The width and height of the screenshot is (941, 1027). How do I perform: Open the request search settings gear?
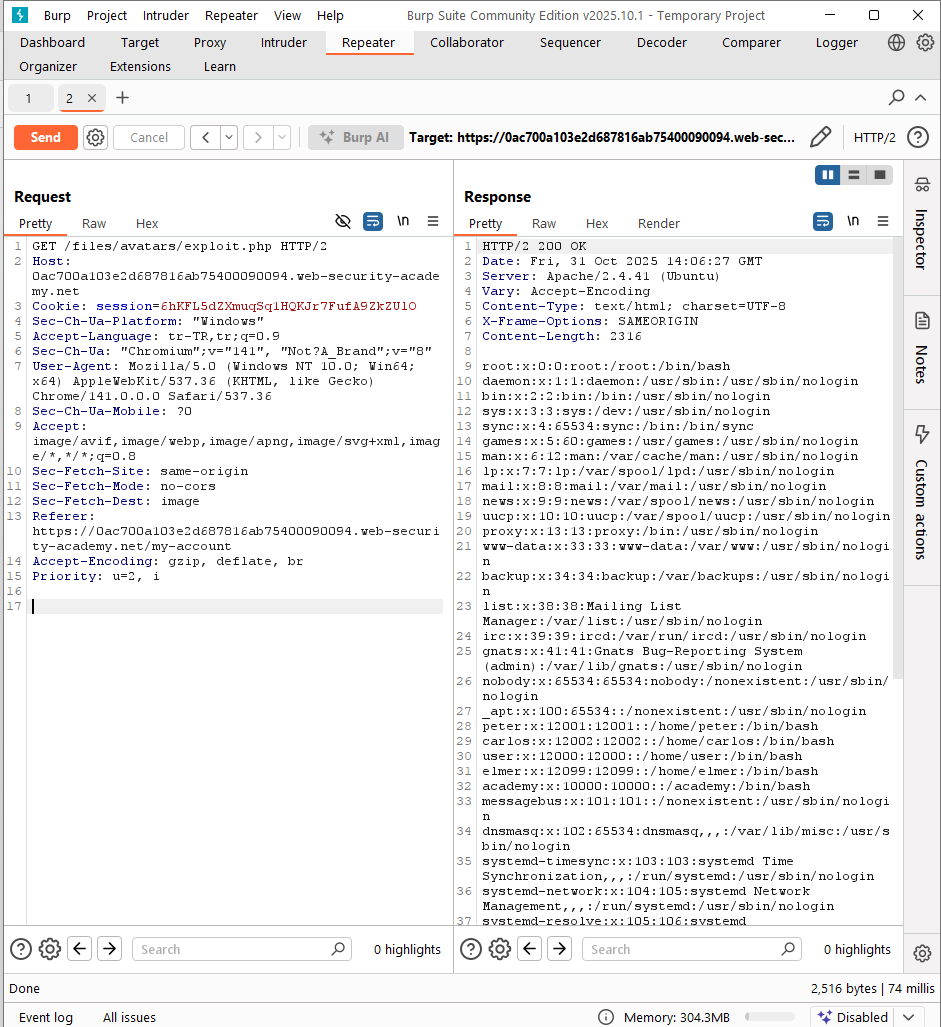coord(50,948)
